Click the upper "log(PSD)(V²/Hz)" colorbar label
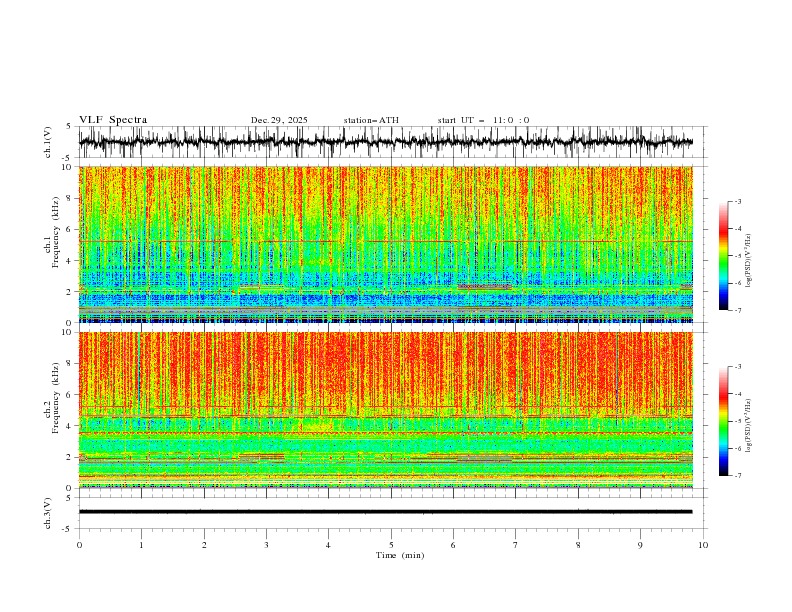 [x=749, y=261]
